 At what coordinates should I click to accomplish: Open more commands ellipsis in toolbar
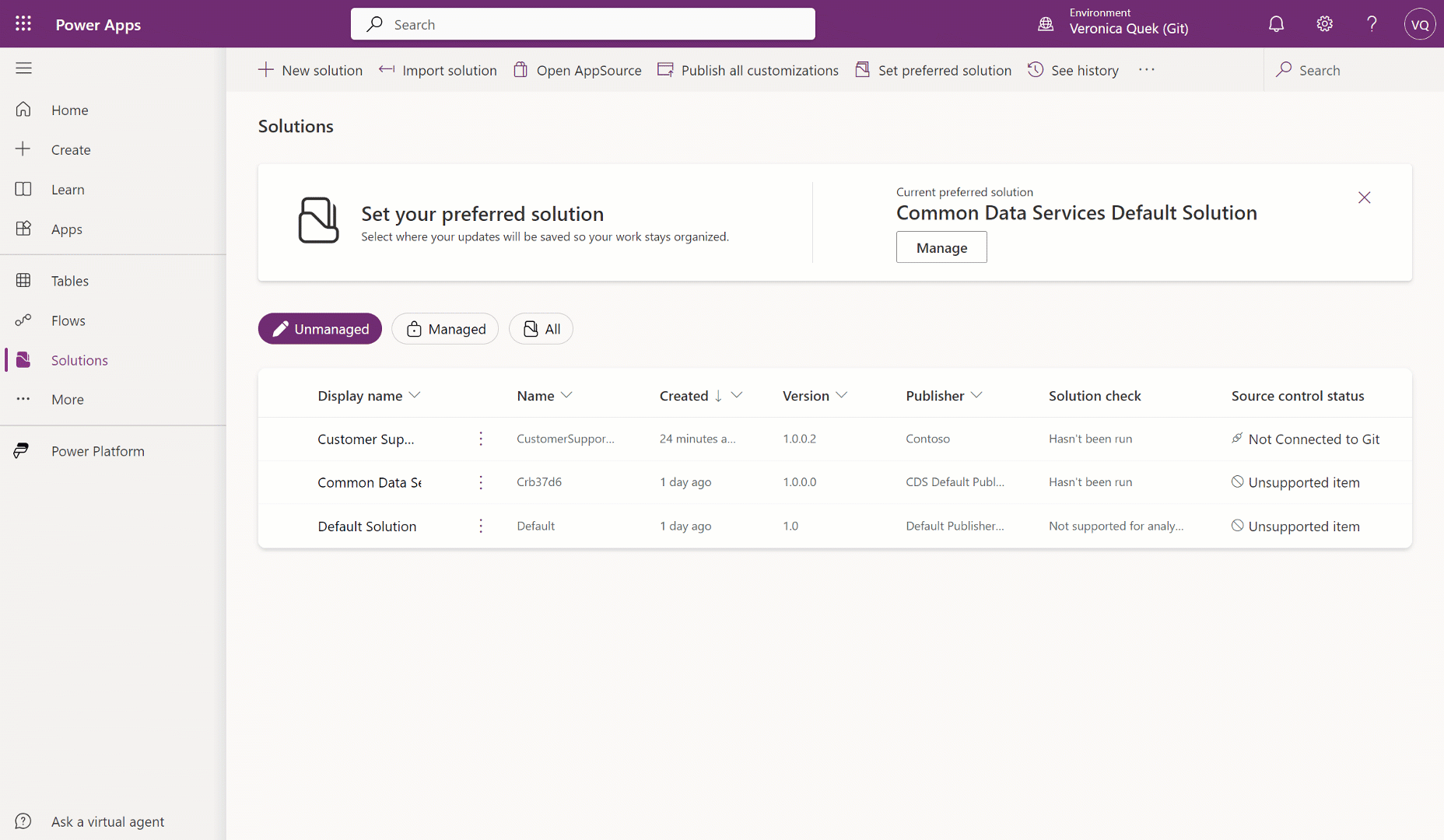coord(1146,70)
